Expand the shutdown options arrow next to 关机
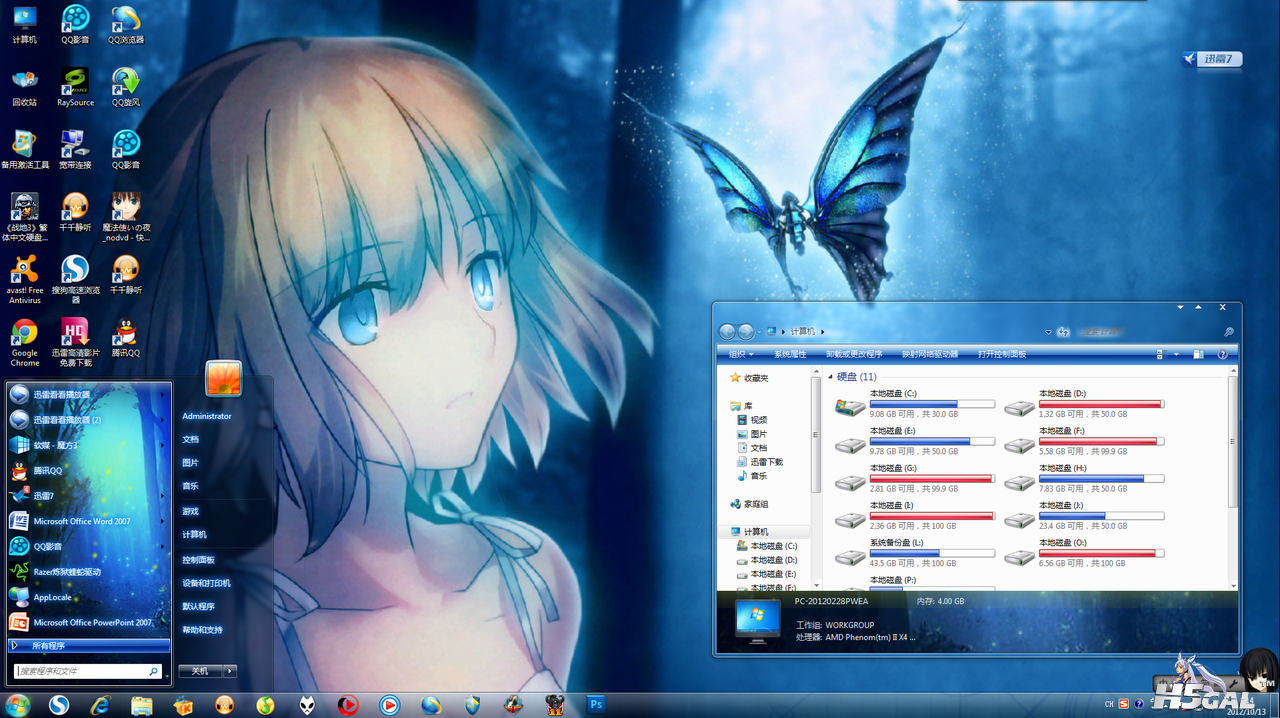The width and height of the screenshot is (1280, 718). click(x=230, y=671)
